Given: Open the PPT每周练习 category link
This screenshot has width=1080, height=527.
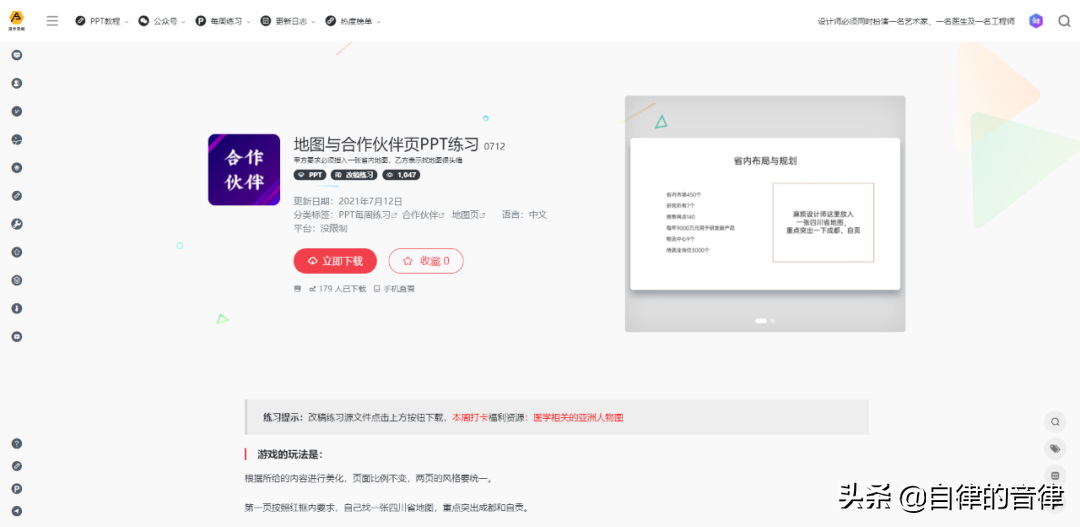Looking at the screenshot, I should click(x=368, y=214).
